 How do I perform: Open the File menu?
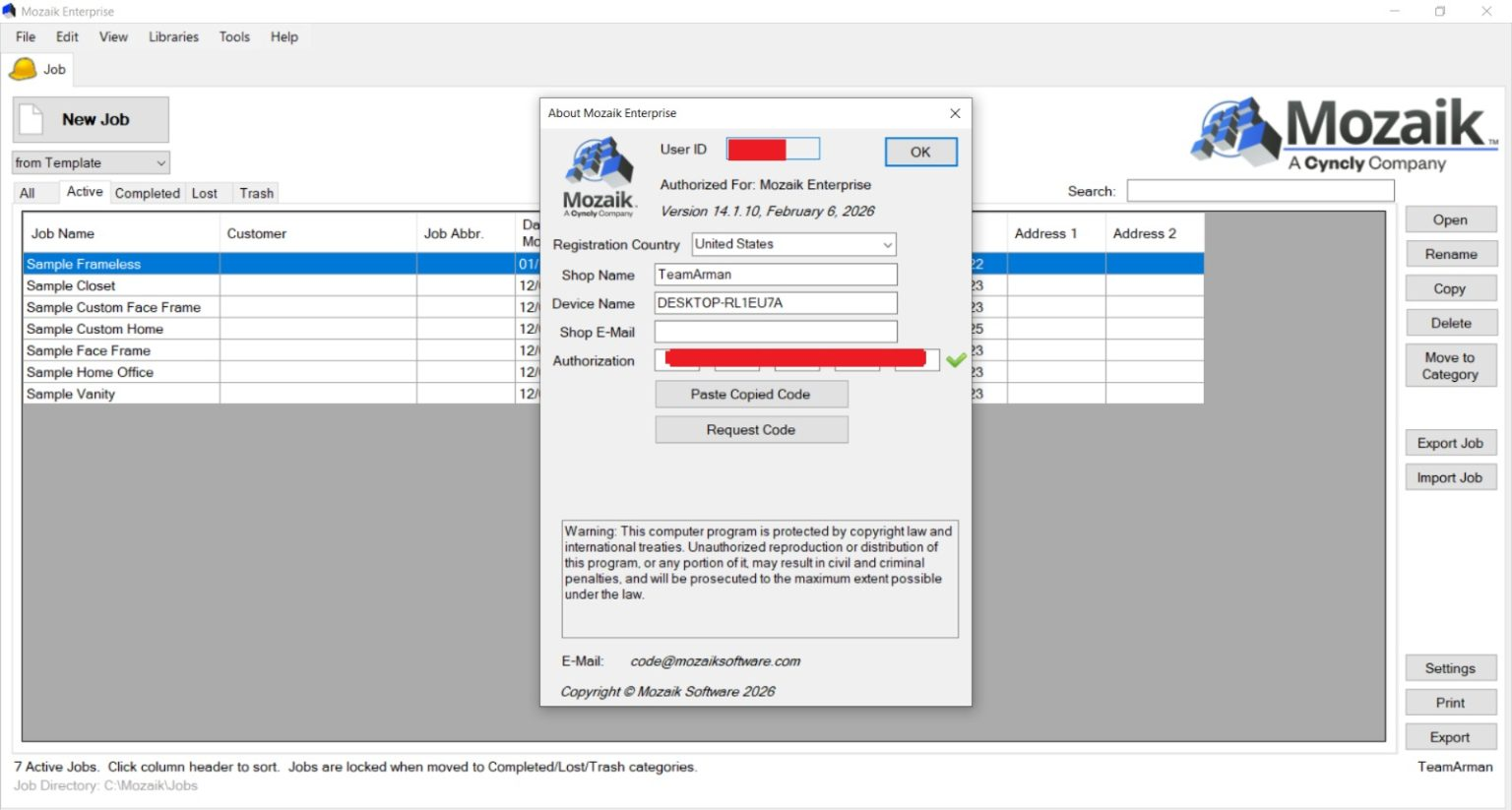(26, 36)
